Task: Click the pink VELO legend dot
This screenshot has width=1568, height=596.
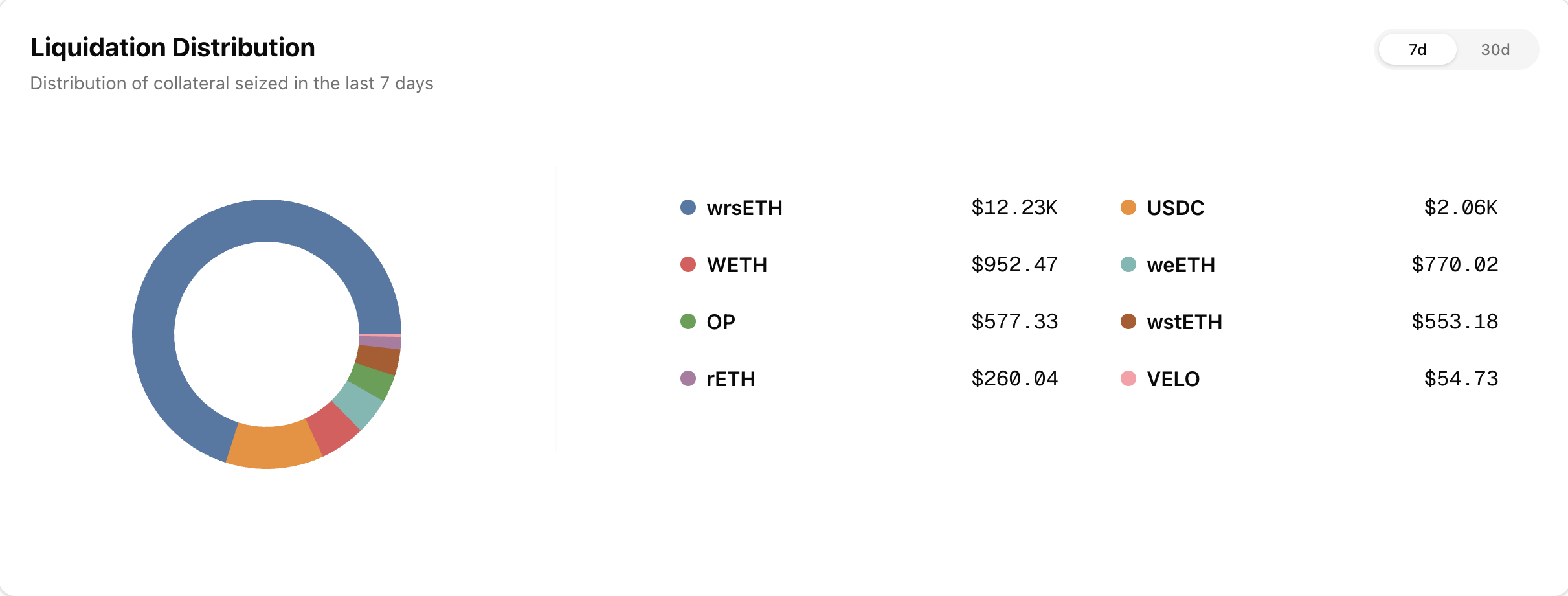Action: click(1128, 378)
